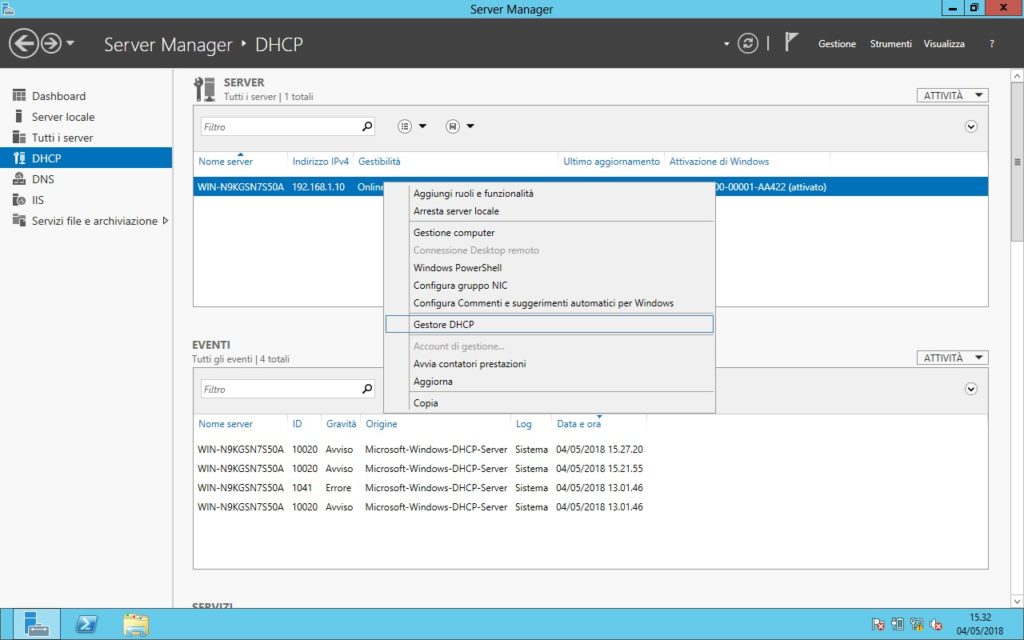This screenshot has width=1024, height=640.
Task: Expand the Server section filter criteria chevron
Action: [x=971, y=127]
